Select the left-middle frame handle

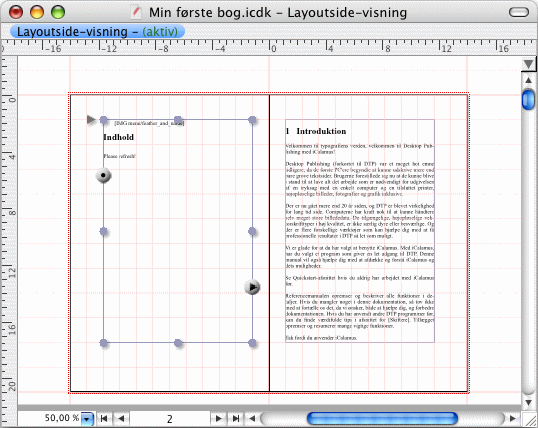pos(103,231)
